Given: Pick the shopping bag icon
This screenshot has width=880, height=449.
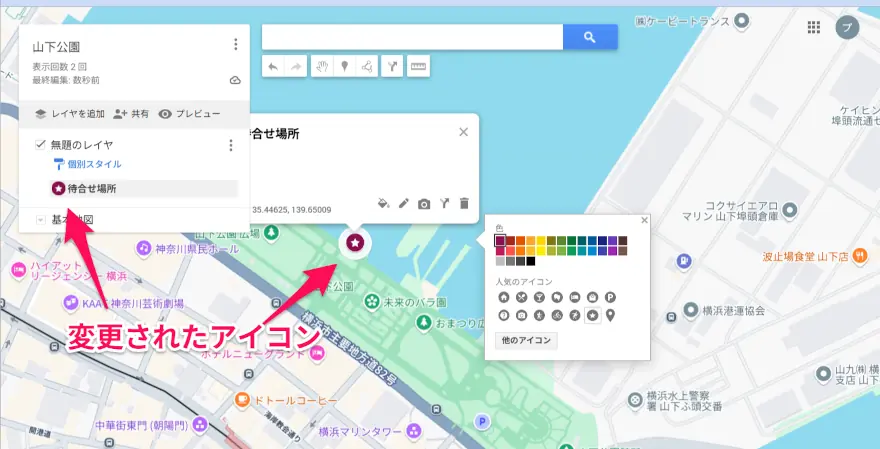Looking at the screenshot, I should tap(592, 297).
